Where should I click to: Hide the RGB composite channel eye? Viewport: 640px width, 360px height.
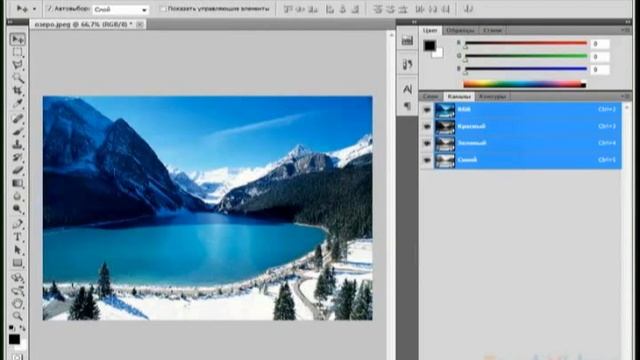click(x=427, y=110)
